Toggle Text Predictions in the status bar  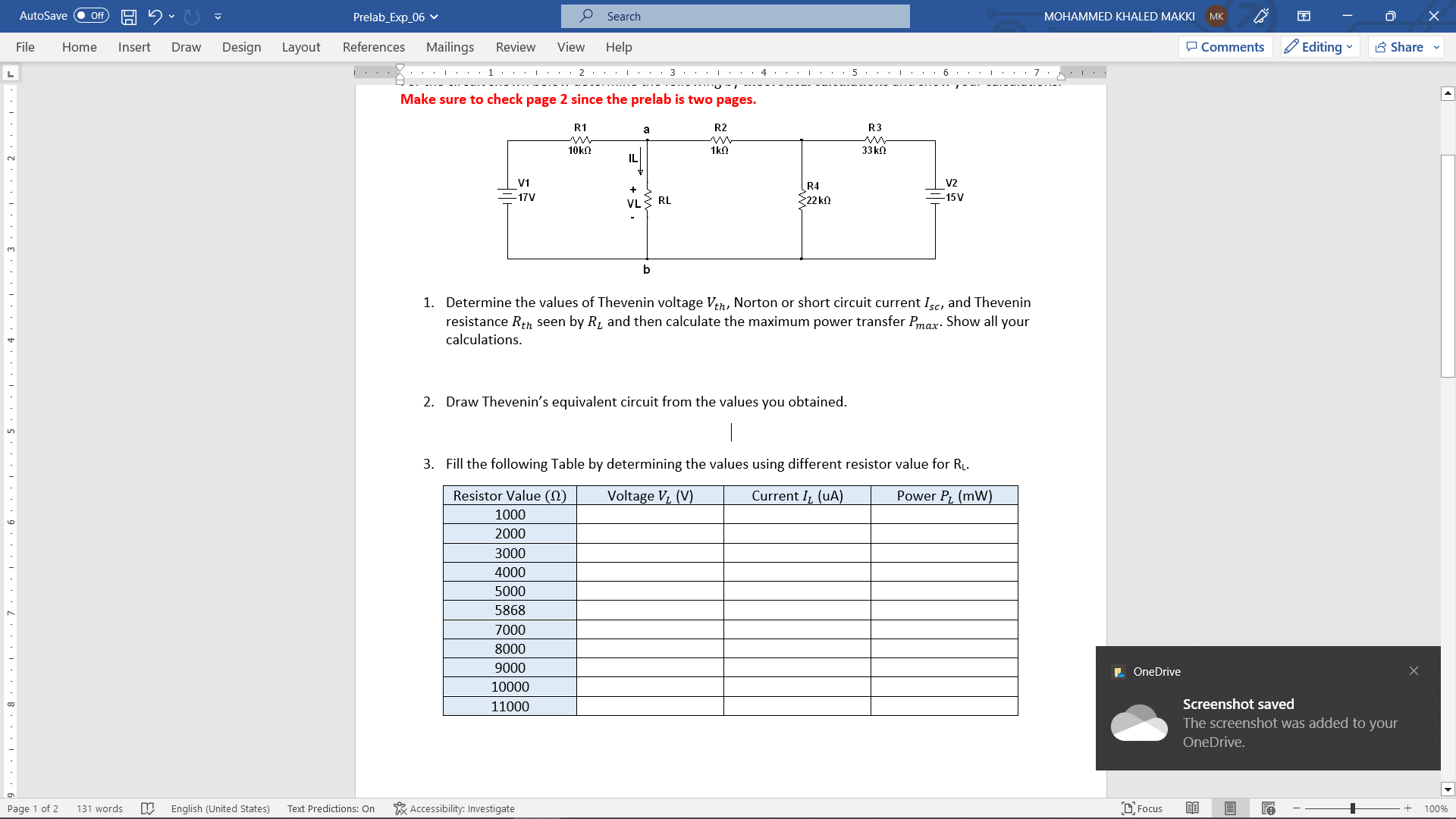pos(331,808)
